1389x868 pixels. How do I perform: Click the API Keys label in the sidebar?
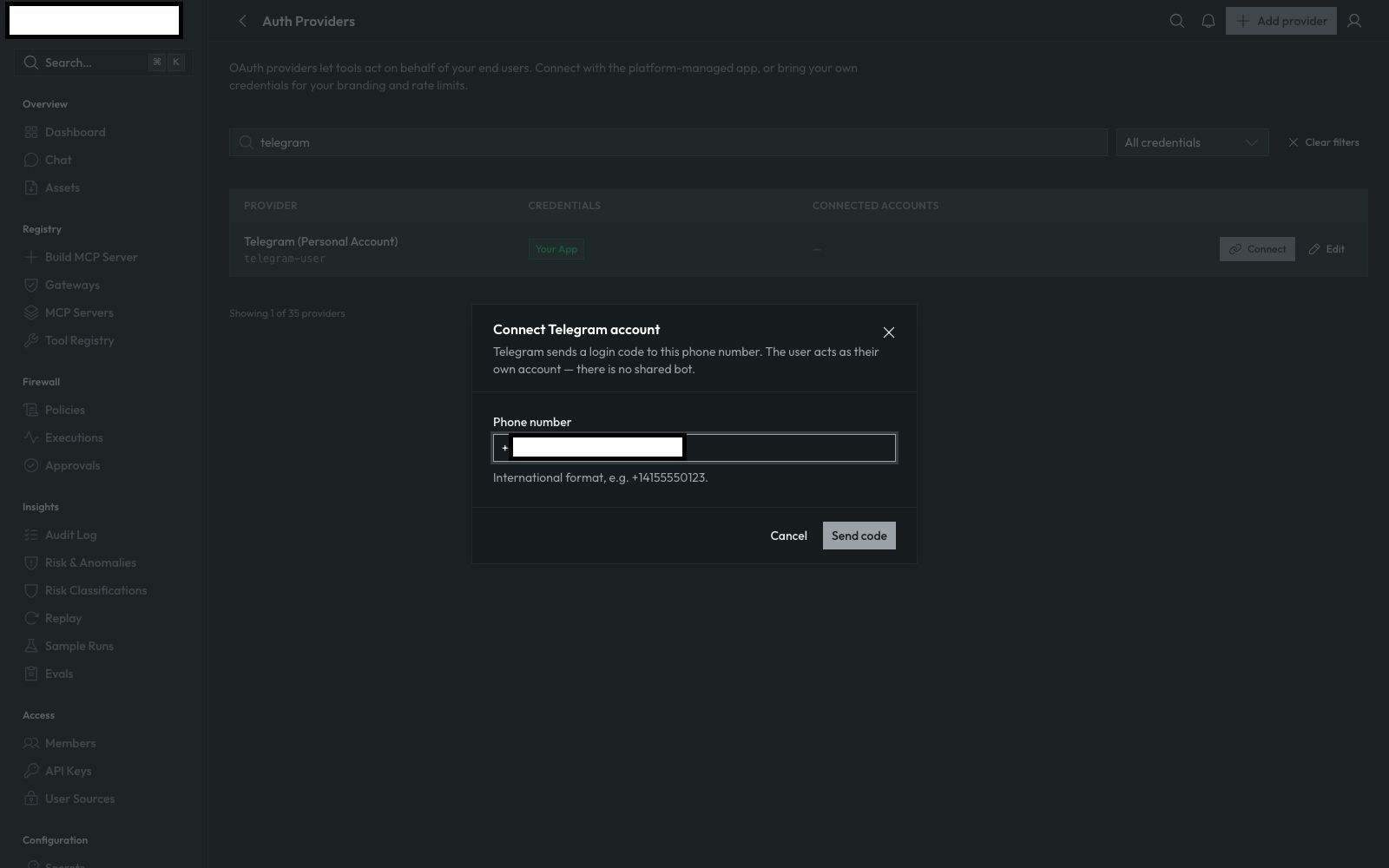click(x=68, y=771)
